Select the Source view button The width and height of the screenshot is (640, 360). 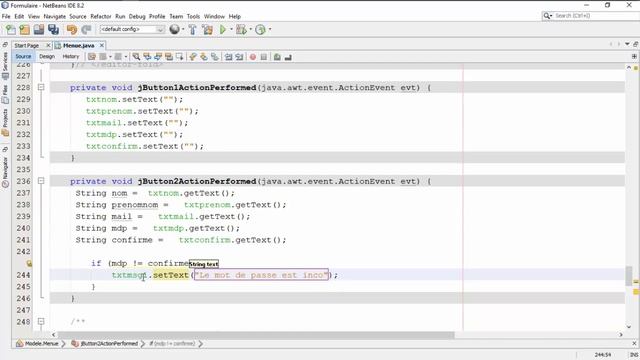(x=23, y=57)
